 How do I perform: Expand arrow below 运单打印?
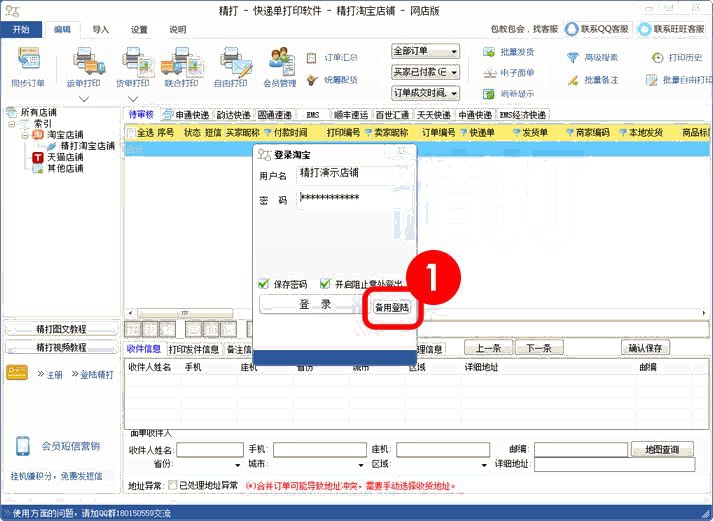(x=84, y=99)
